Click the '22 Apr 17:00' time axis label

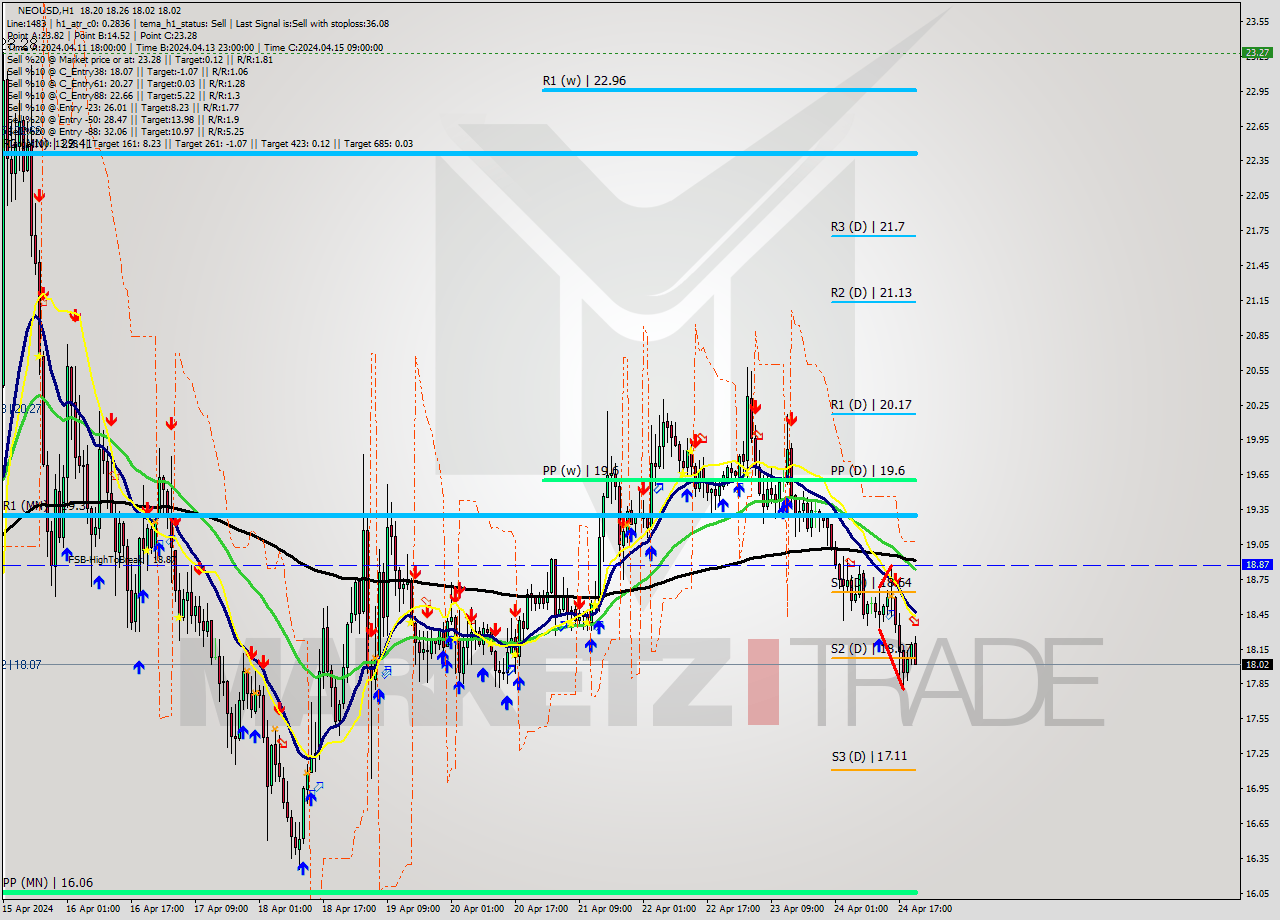coord(732,909)
